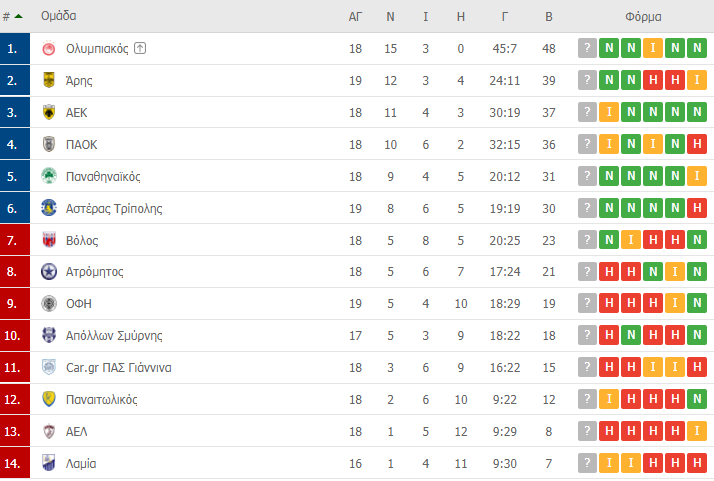Image resolution: width=714 pixels, height=481 pixels.
Task: Click the gray ? form badge for Λαμία
Action: 587,463
